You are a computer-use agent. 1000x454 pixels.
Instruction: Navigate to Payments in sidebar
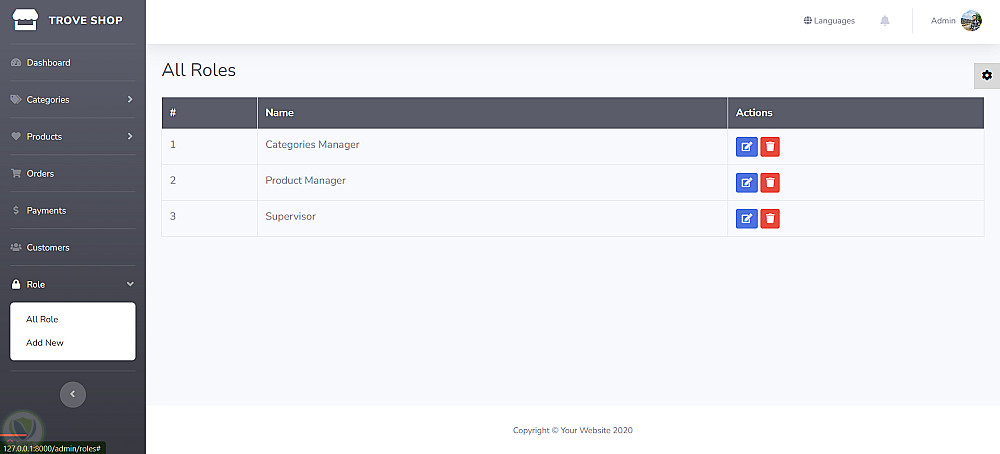(46, 211)
